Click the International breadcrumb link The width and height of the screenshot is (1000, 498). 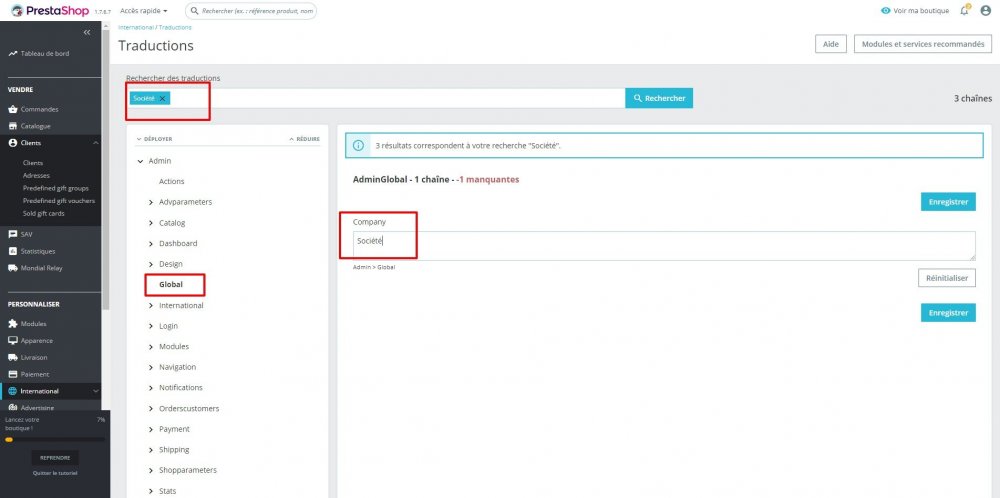click(x=136, y=27)
